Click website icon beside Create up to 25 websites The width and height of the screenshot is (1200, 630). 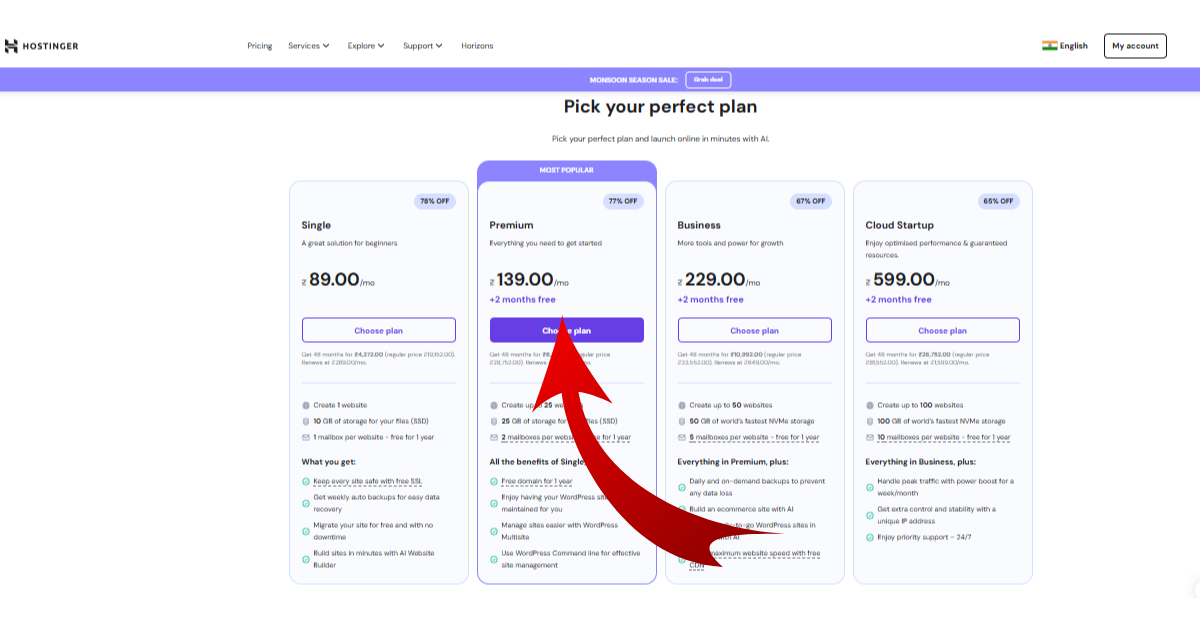pyautogui.click(x=494, y=405)
